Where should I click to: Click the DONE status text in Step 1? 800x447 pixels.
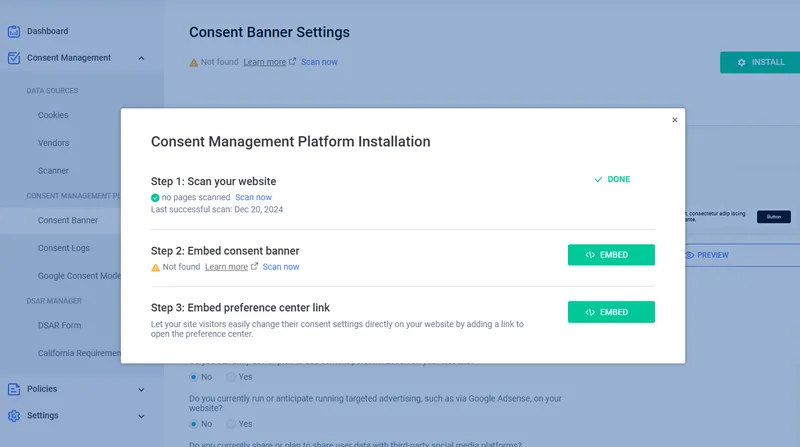pos(618,180)
